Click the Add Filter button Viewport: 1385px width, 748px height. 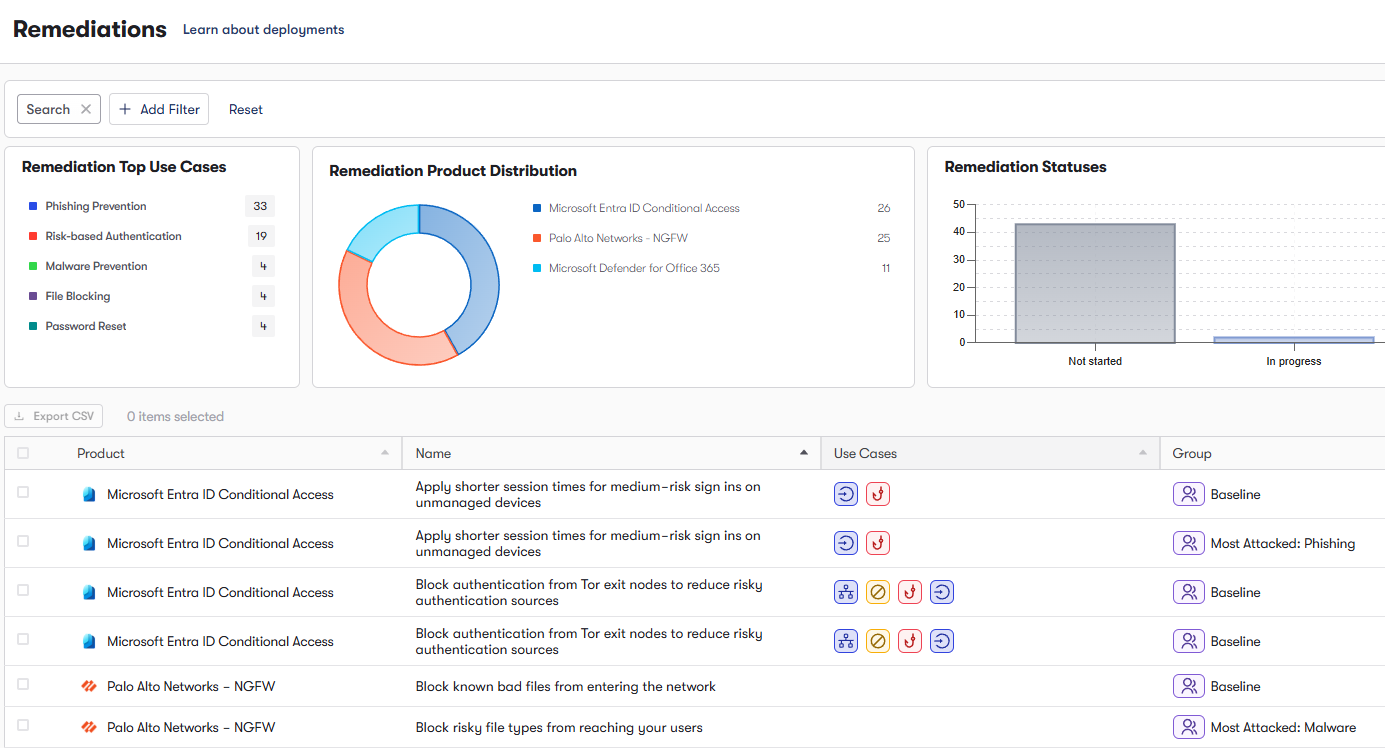point(159,109)
